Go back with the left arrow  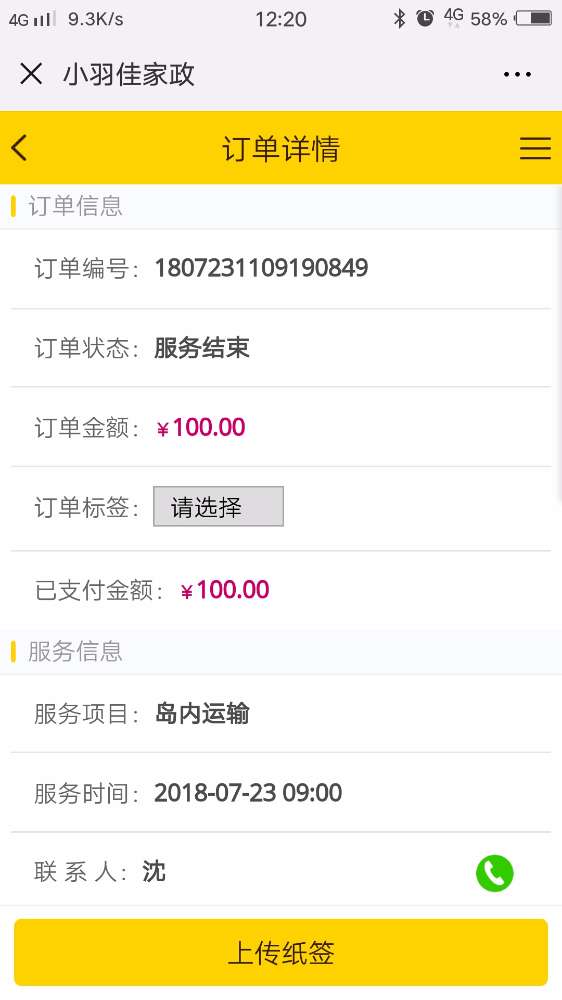tap(19, 148)
